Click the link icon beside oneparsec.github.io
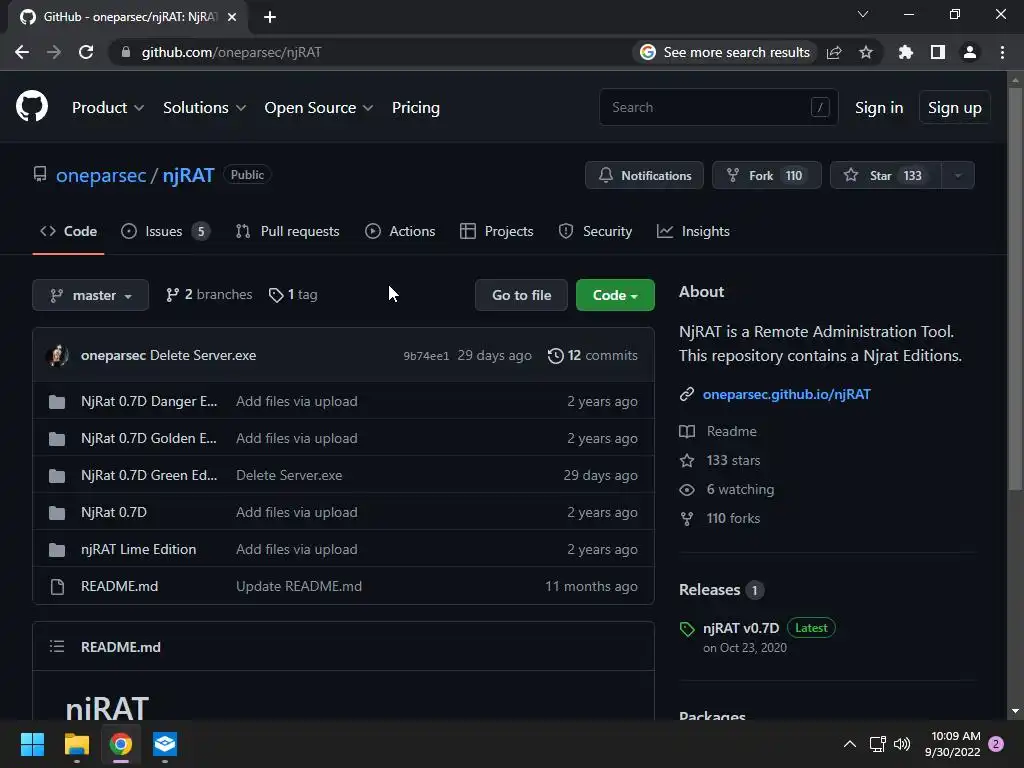1024x768 pixels. pyautogui.click(x=686, y=394)
